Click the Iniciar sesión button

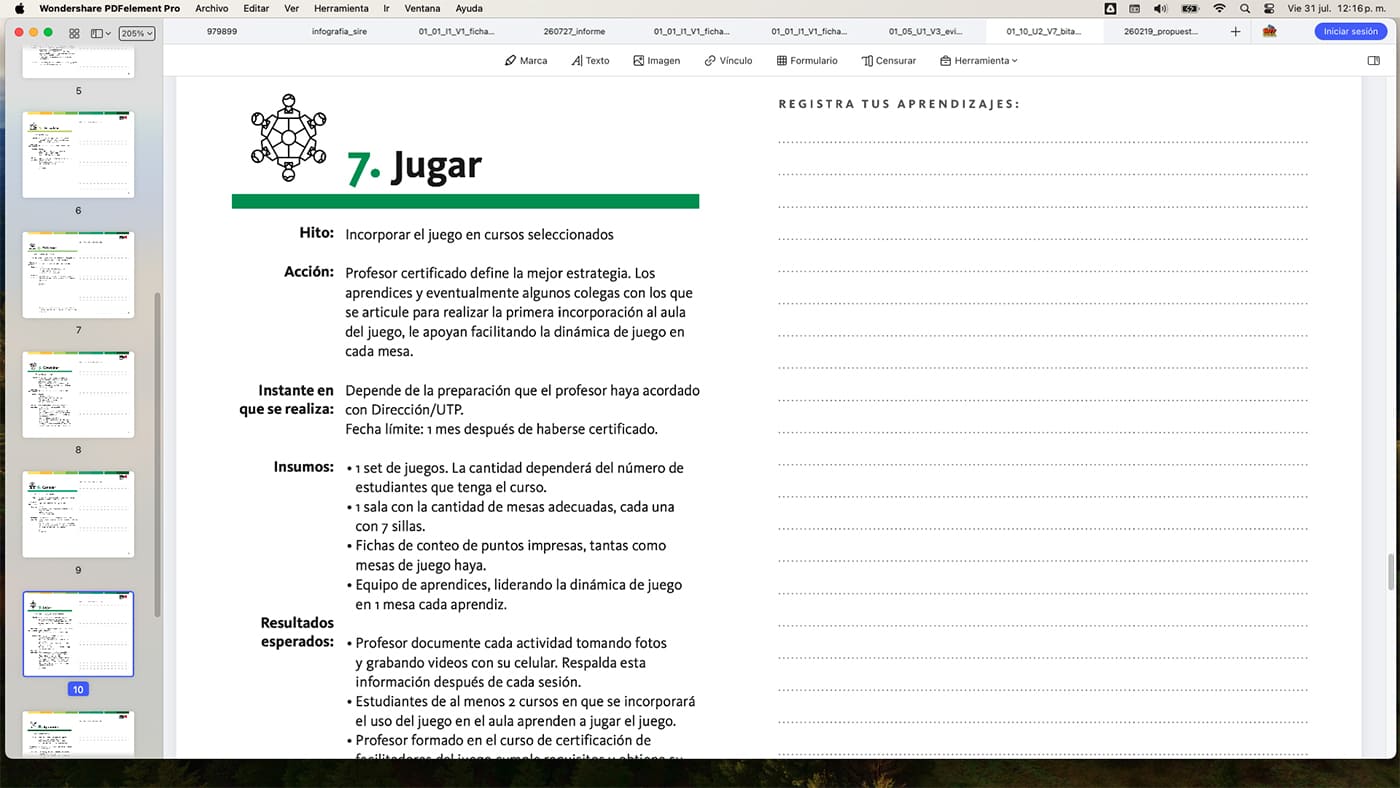[x=1350, y=32]
